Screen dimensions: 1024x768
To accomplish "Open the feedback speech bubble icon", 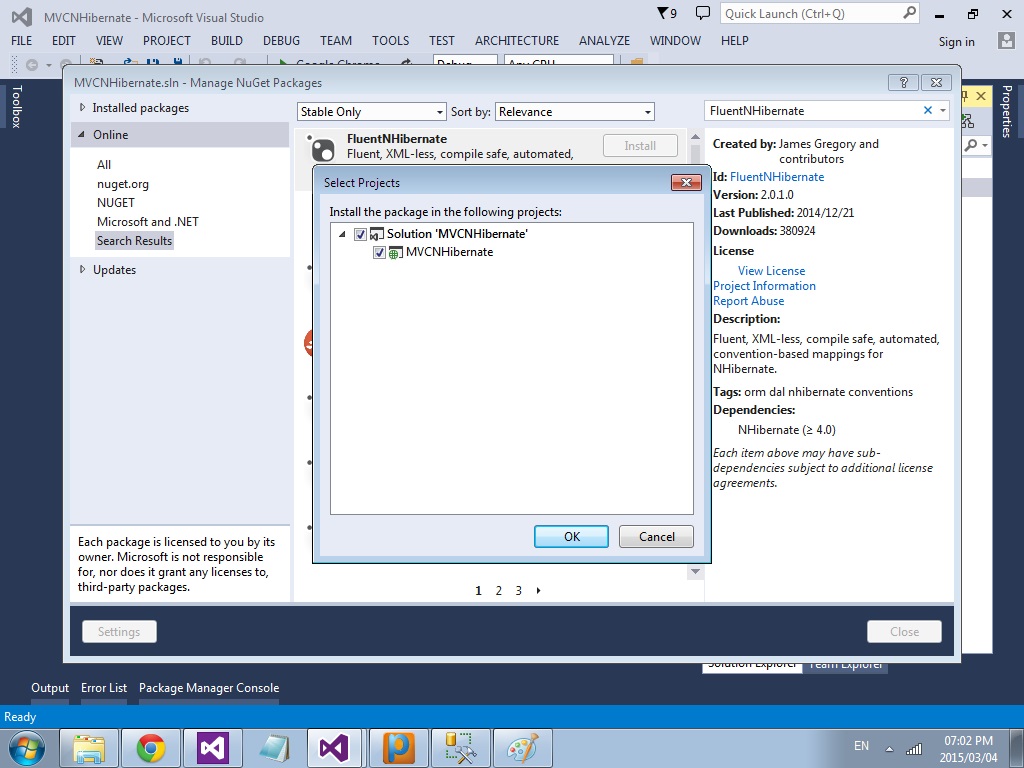I will coord(703,12).
